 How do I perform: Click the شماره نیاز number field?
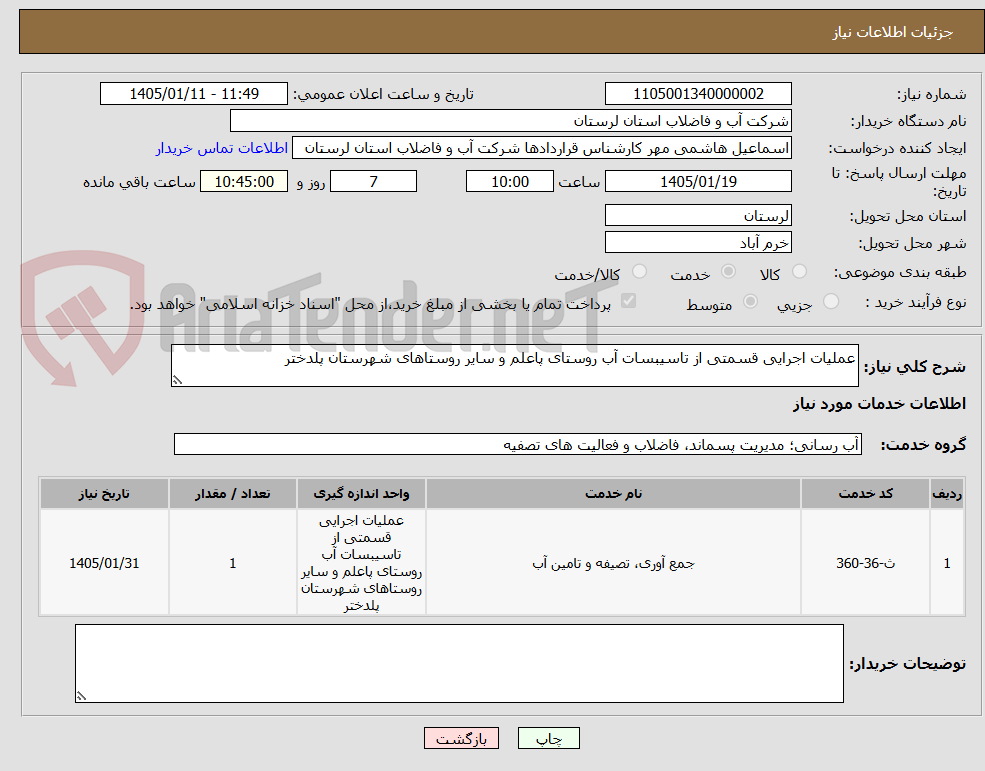click(x=698, y=94)
